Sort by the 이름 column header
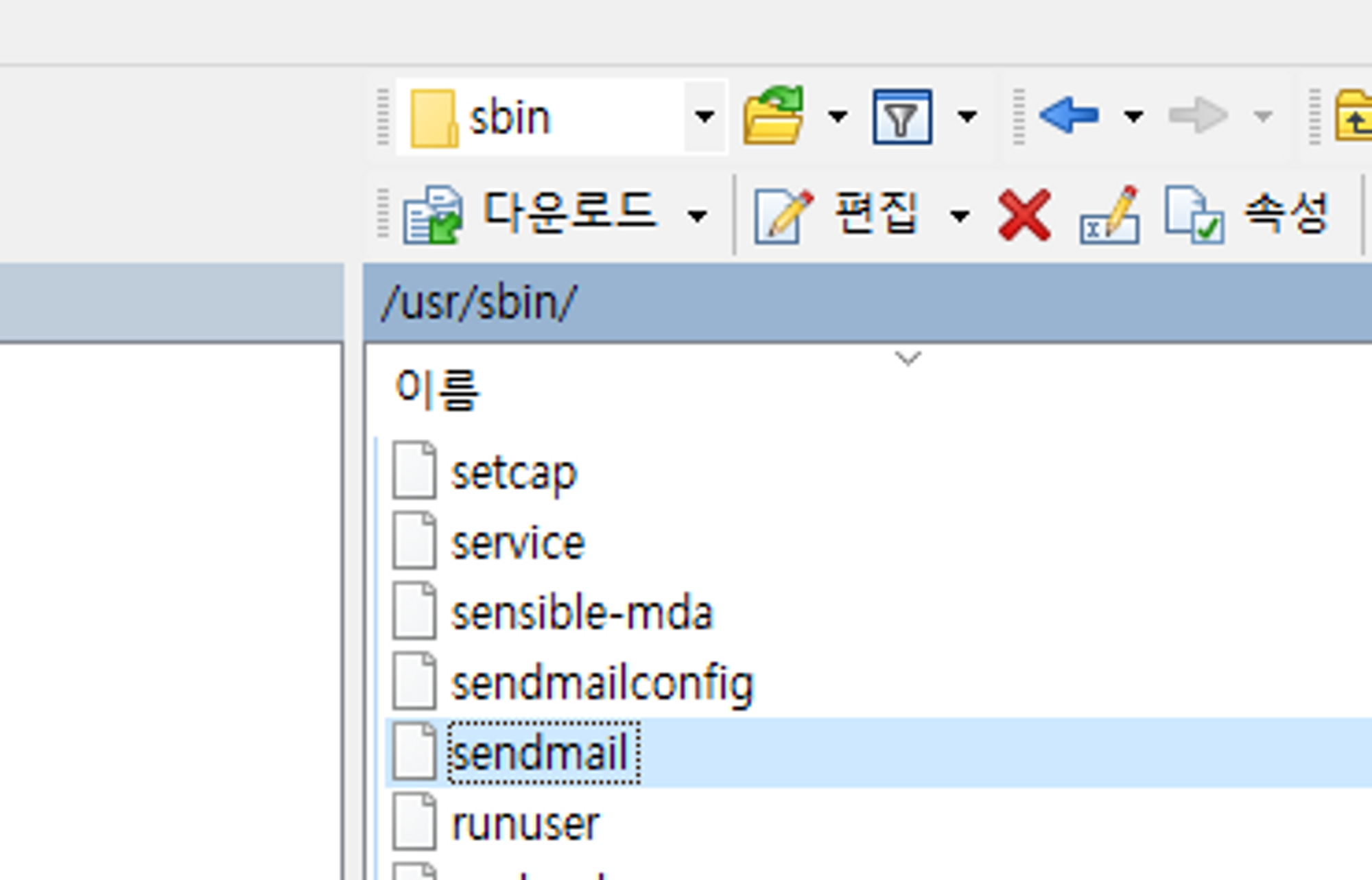The height and width of the screenshot is (880, 1372). point(438,388)
